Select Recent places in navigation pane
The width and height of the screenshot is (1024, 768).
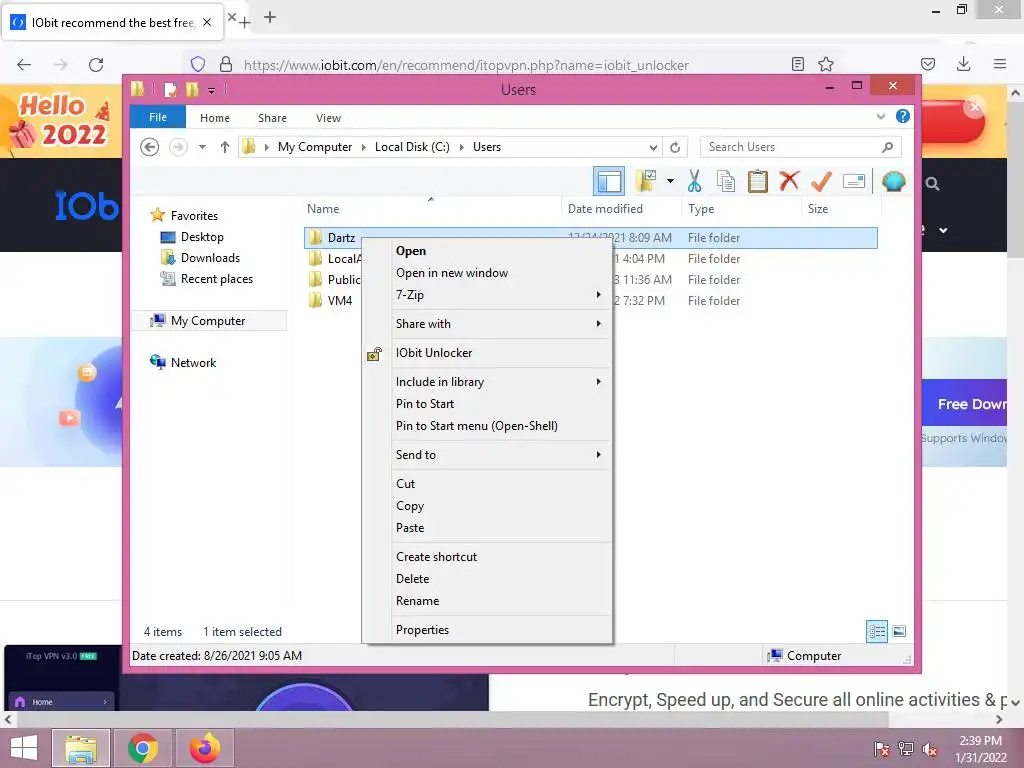217,279
